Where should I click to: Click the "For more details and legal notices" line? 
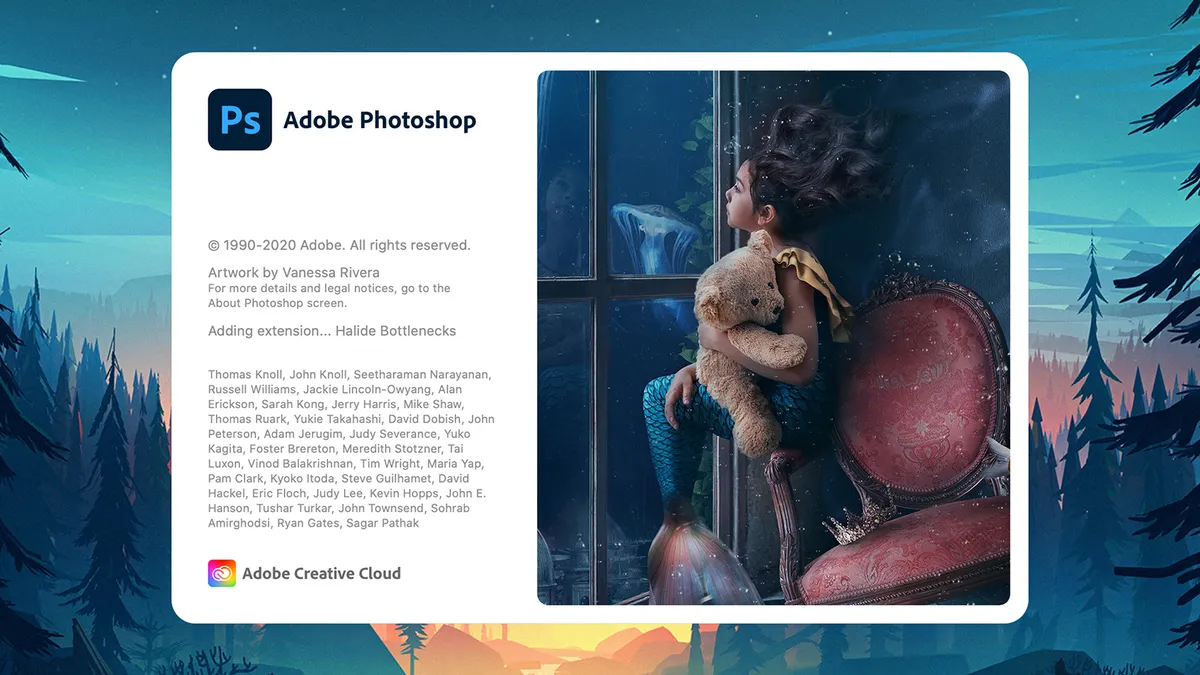(329, 288)
